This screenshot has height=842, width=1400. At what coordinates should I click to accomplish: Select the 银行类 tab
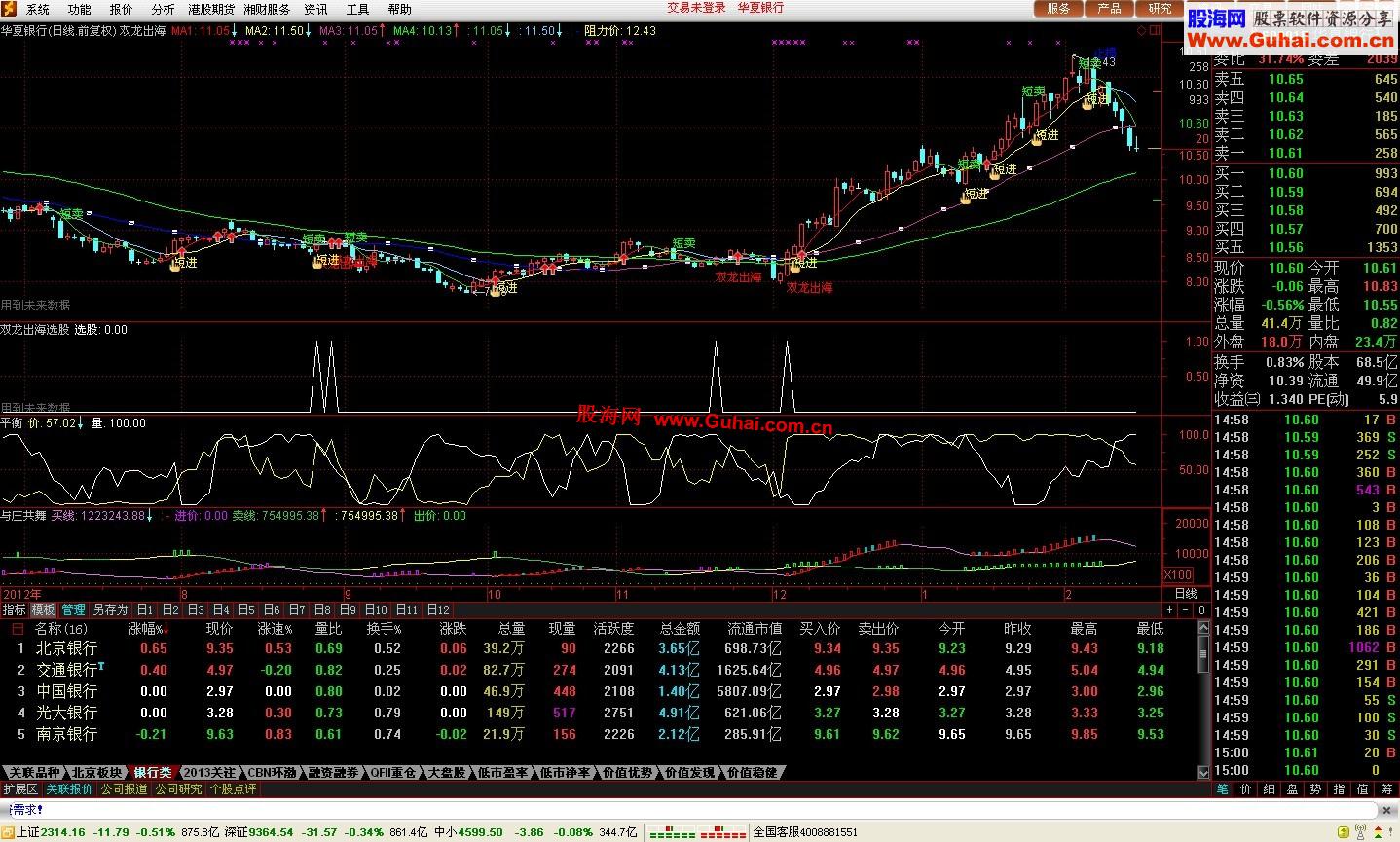point(152,772)
